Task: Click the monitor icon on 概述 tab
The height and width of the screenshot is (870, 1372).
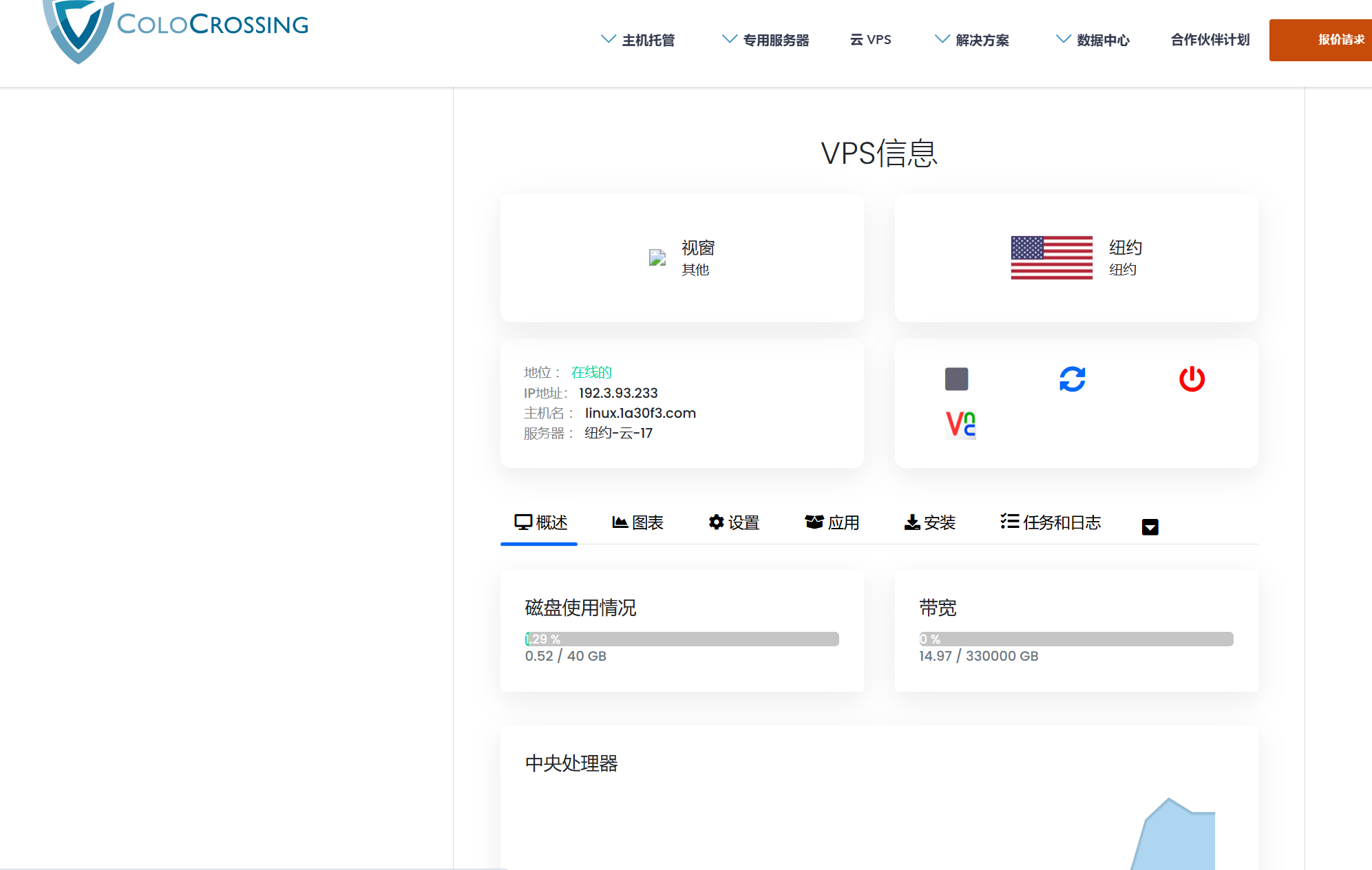Action: coord(523,522)
